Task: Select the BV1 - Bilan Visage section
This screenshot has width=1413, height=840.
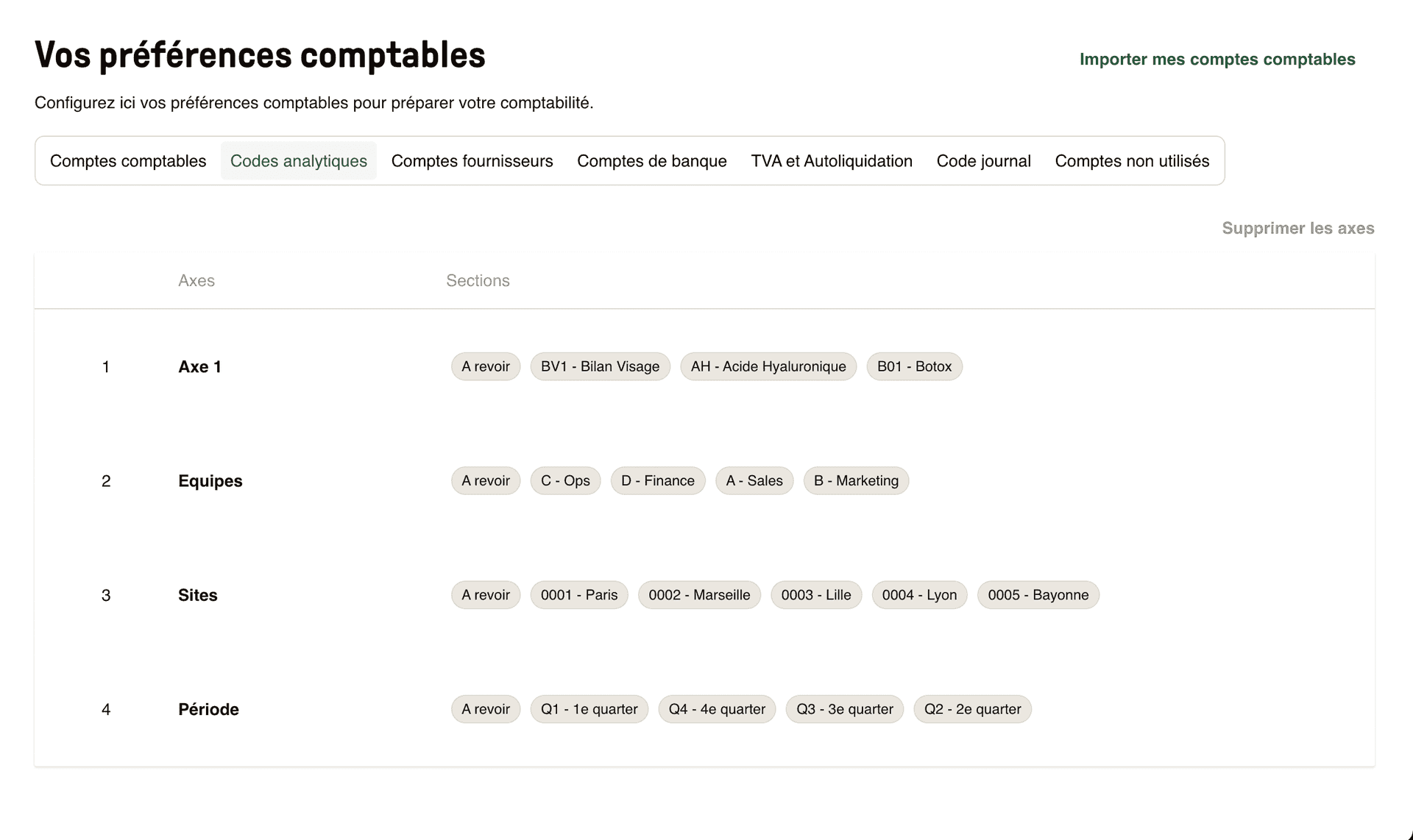Action: point(600,366)
